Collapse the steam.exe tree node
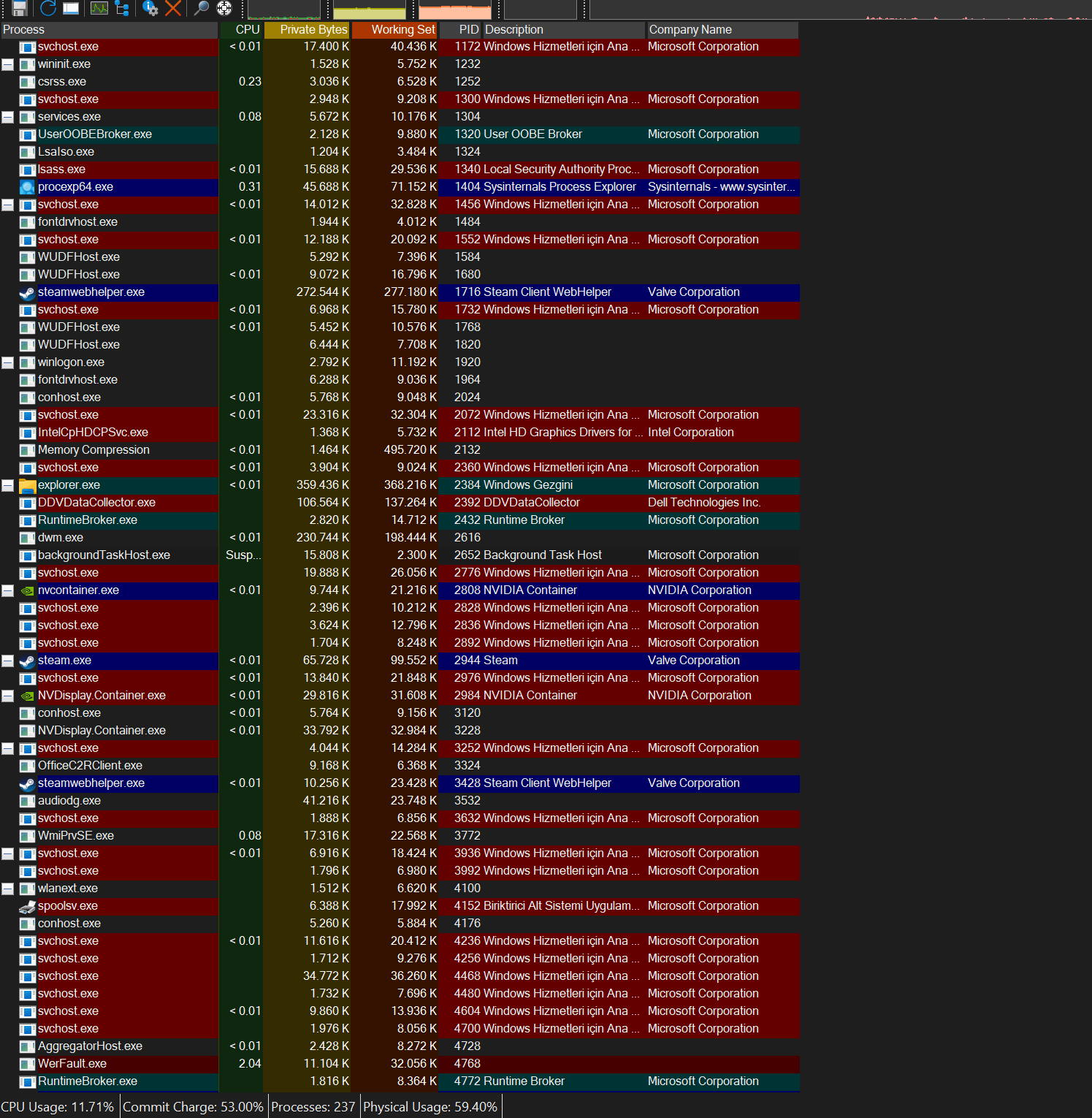1092x1118 pixels. pos(7,661)
